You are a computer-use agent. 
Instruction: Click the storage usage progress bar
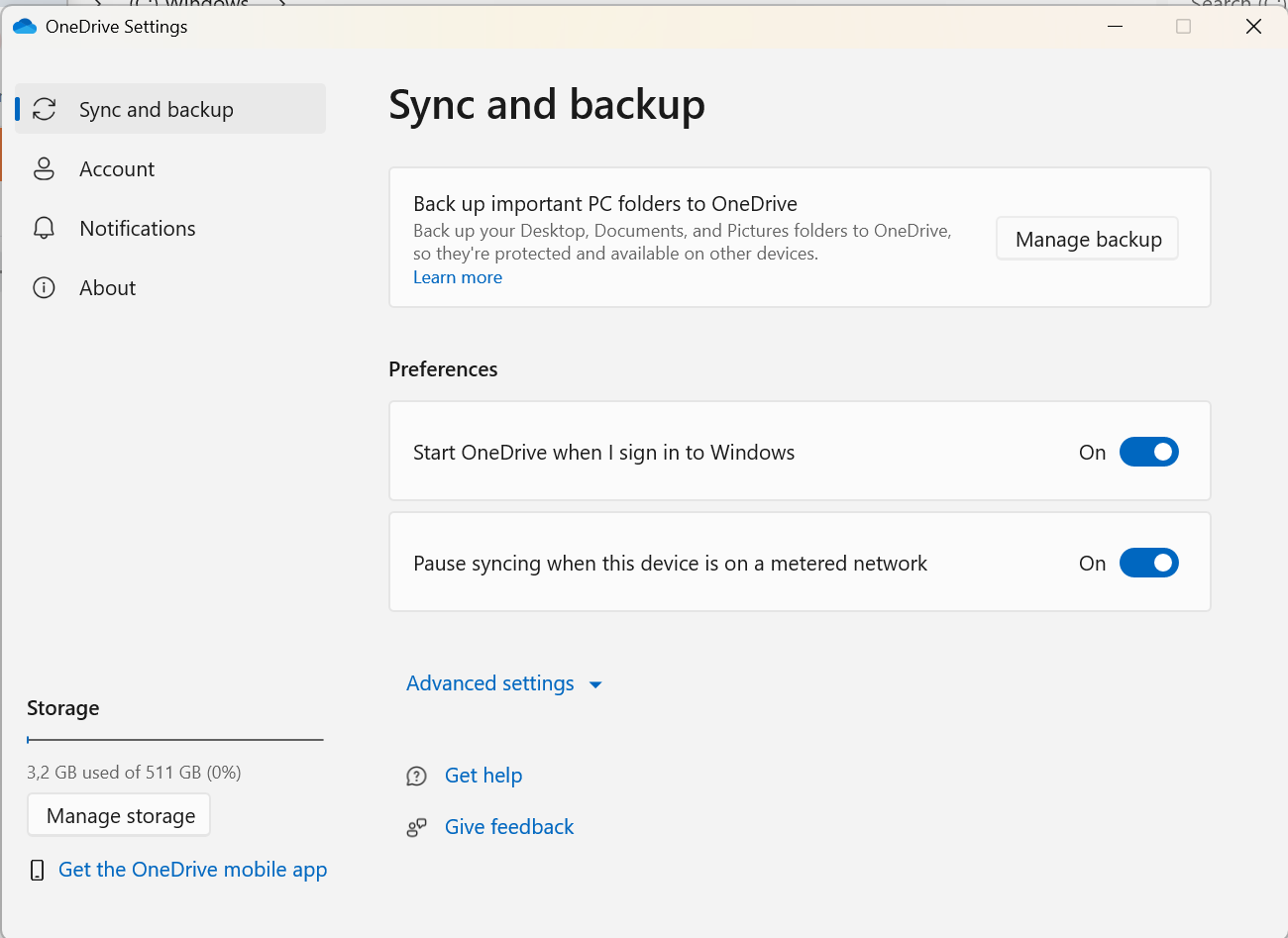coord(175,739)
